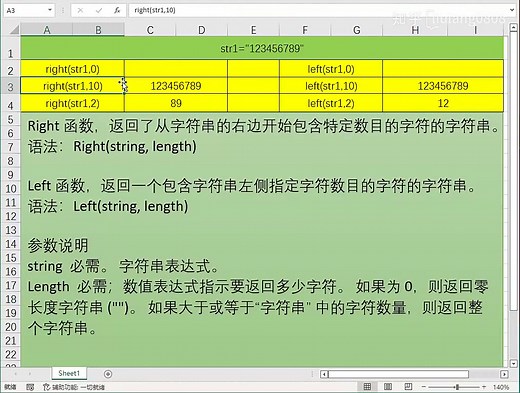Select column F header

coord(305,30)
